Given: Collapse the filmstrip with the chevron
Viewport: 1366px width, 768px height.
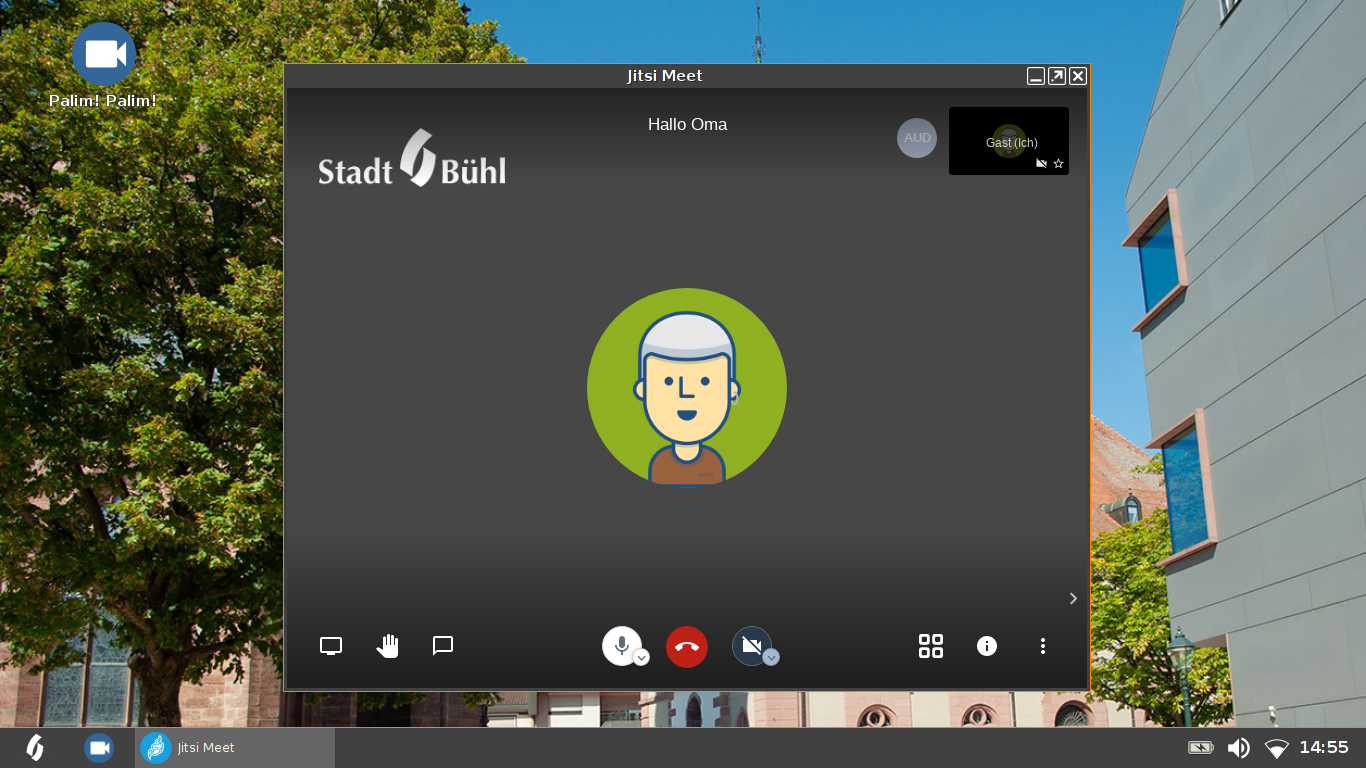Looking at the screenshot, I should 1073,598.
